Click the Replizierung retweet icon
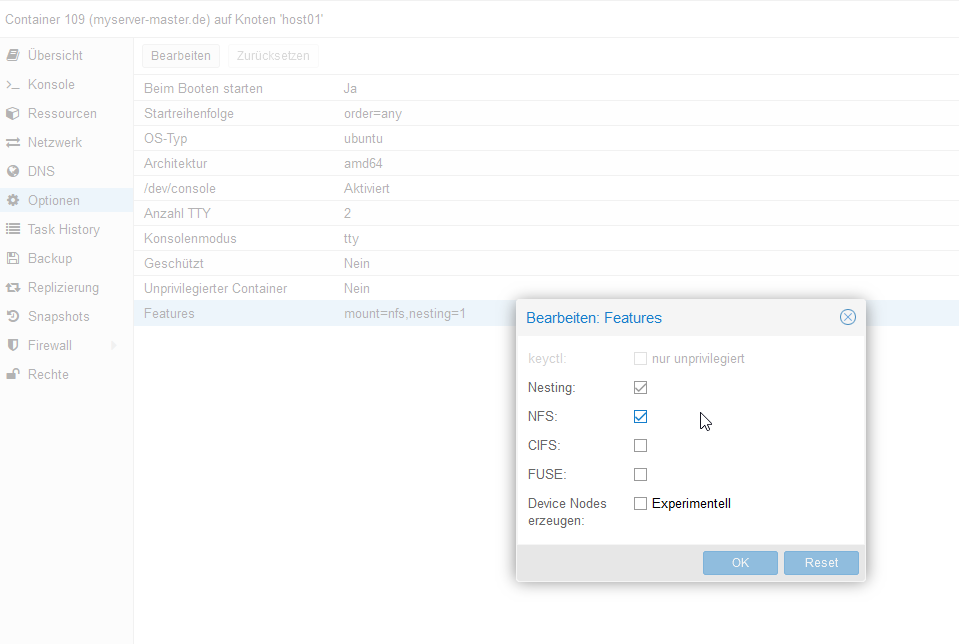The image size is (959, 644). (x=13, y=287)
